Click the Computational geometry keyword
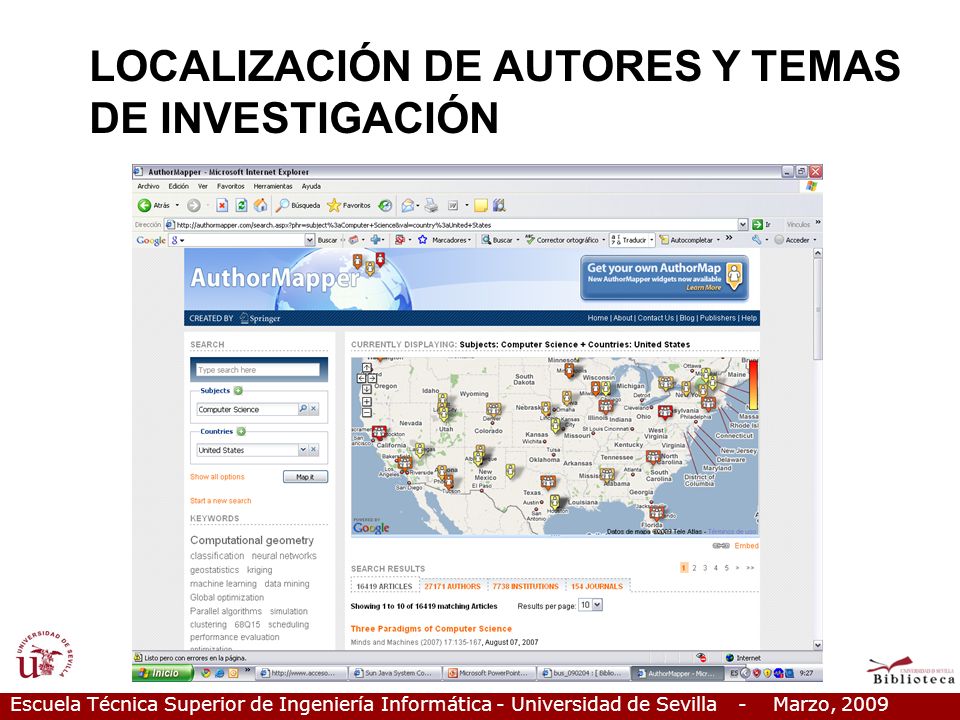 point(252,541)
